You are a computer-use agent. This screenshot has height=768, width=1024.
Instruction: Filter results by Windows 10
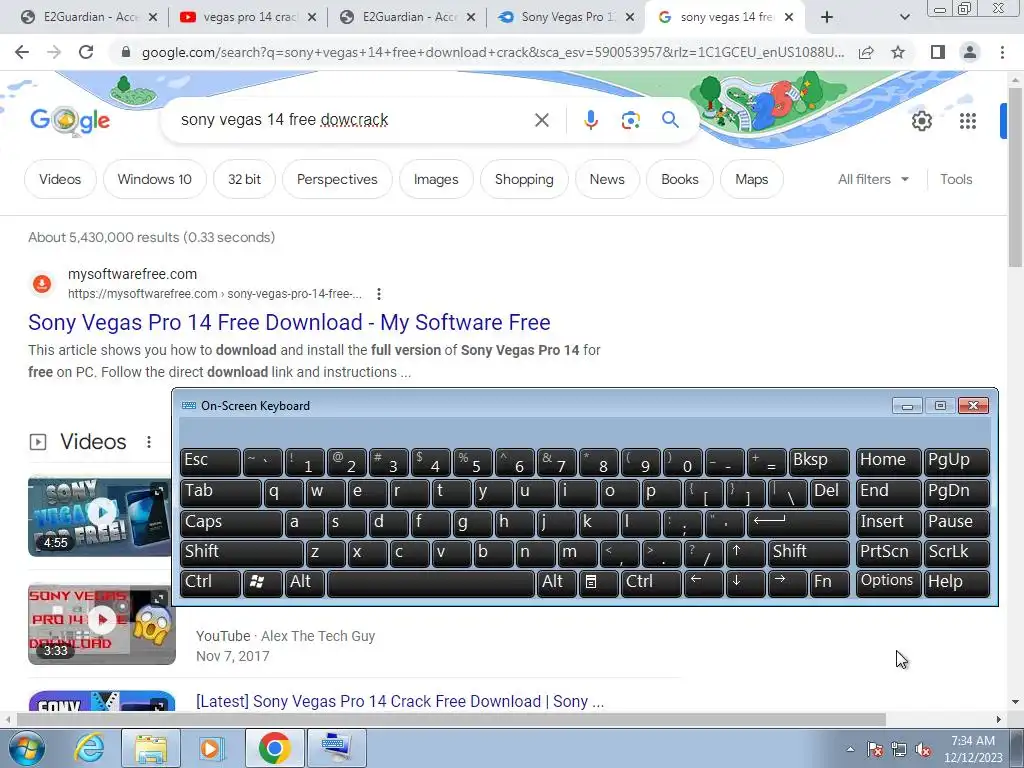[x=155, y=180]
